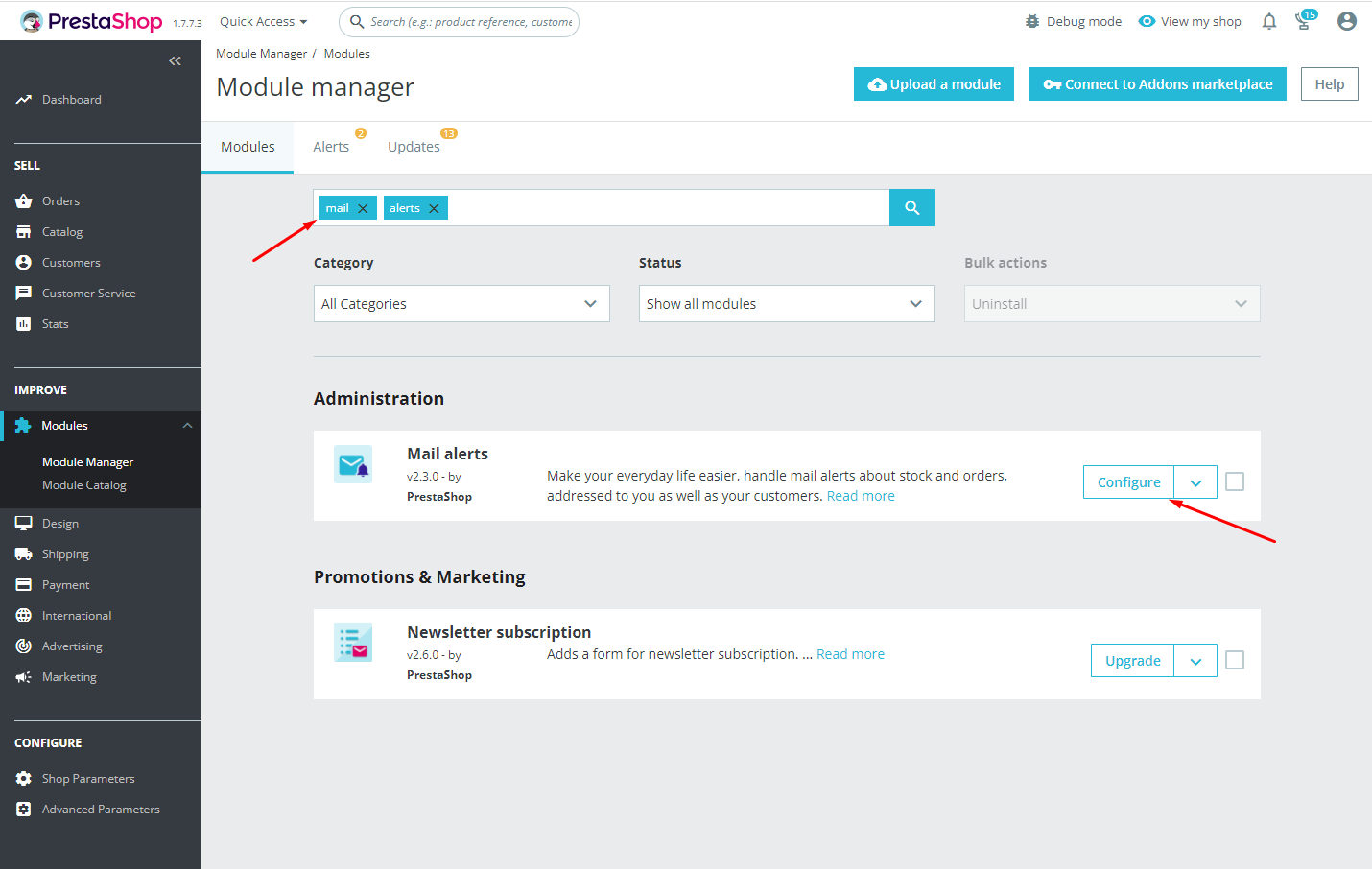Click the Help button
1372x869 pixels.
[1330, 84]
